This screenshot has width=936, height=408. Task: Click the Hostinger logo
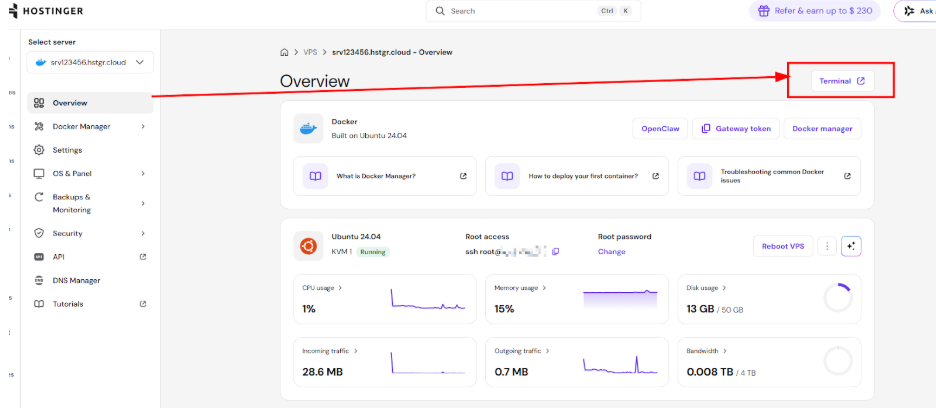pyautogui.click(x=49, y=11)
